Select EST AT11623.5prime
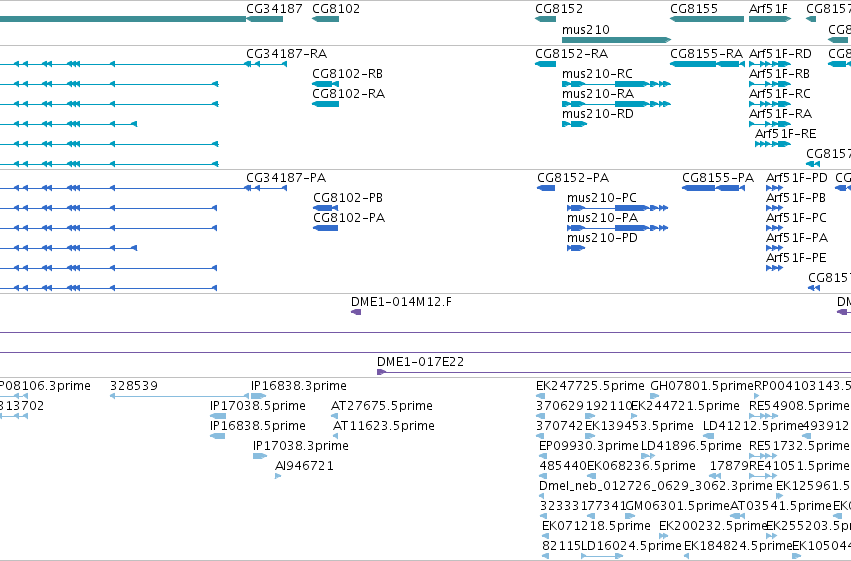The image size is (851, 561). [384, 426]
